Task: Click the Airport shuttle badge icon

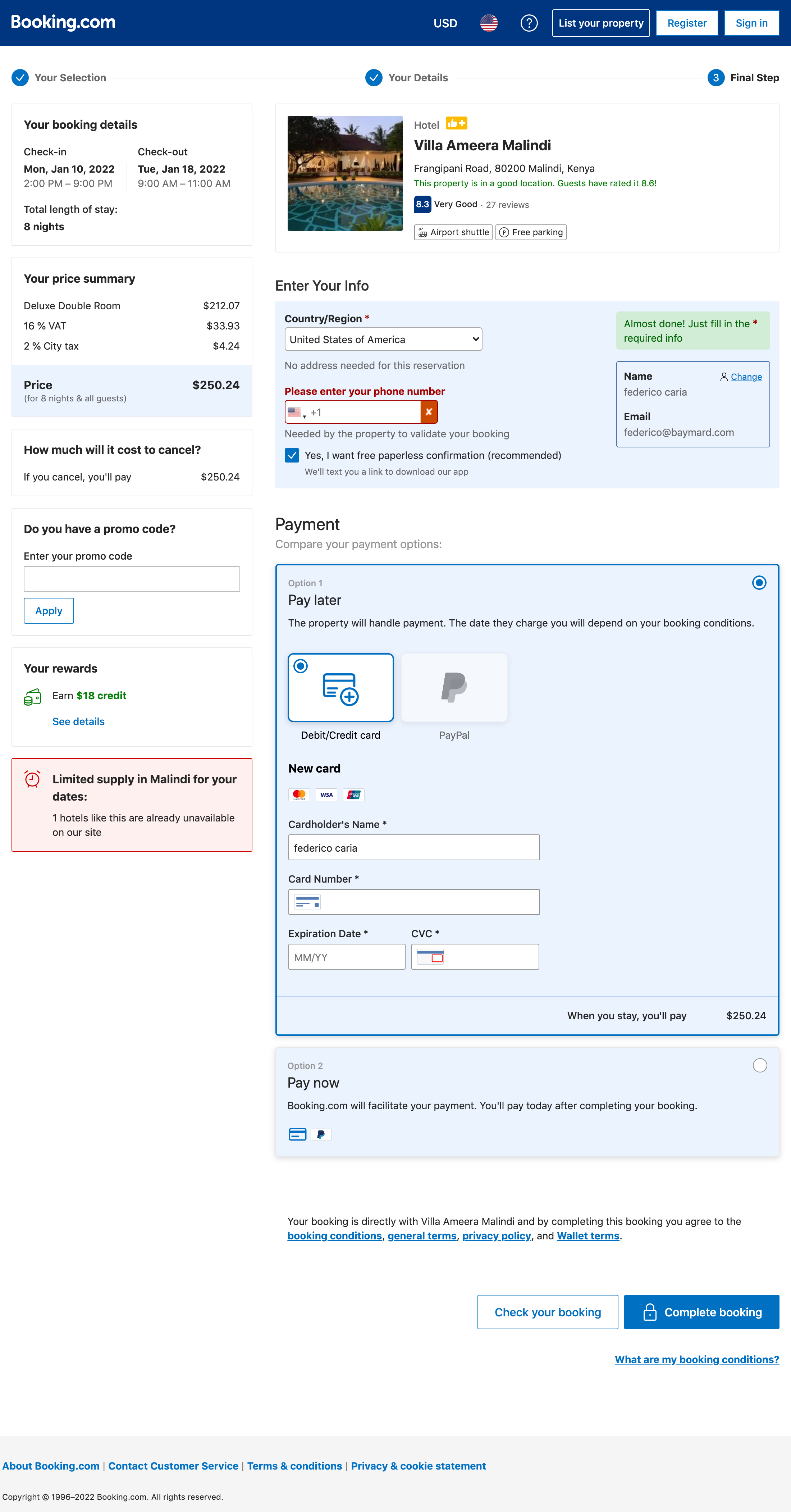Action: (422, 232)
